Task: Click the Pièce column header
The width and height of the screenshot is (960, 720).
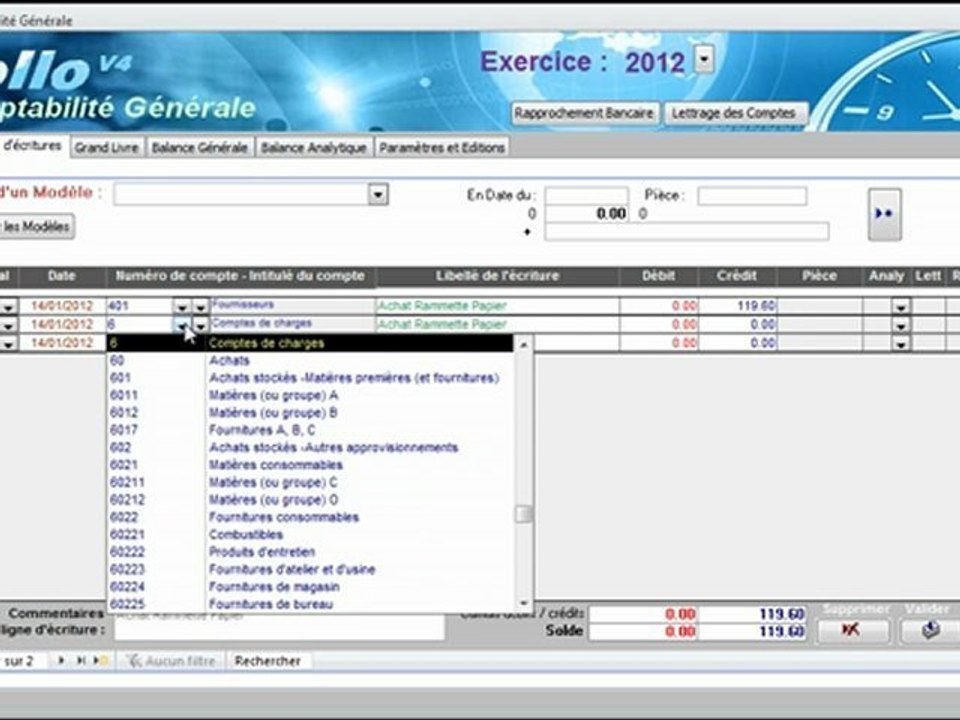Action: (x=819, y=276)
